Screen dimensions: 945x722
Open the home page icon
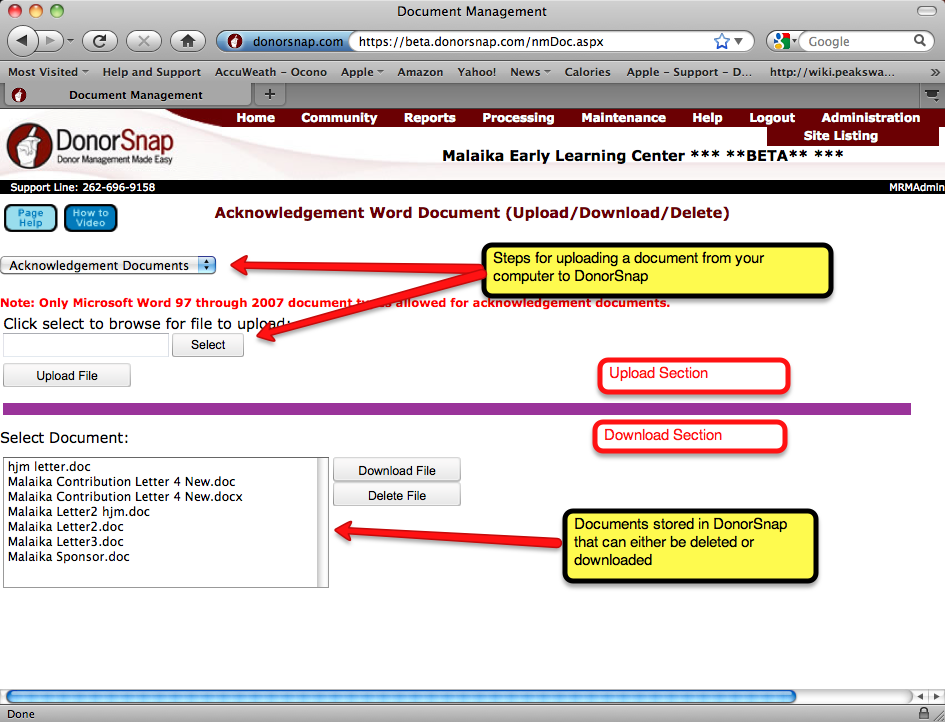click(187, 41)
